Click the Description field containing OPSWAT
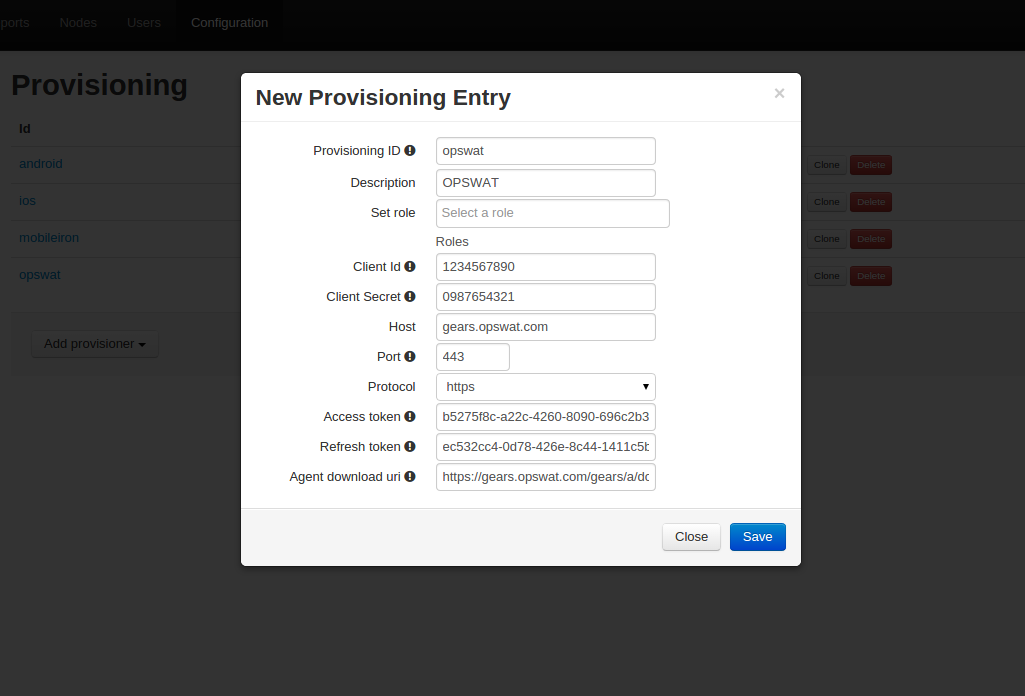 pos(546,183)
